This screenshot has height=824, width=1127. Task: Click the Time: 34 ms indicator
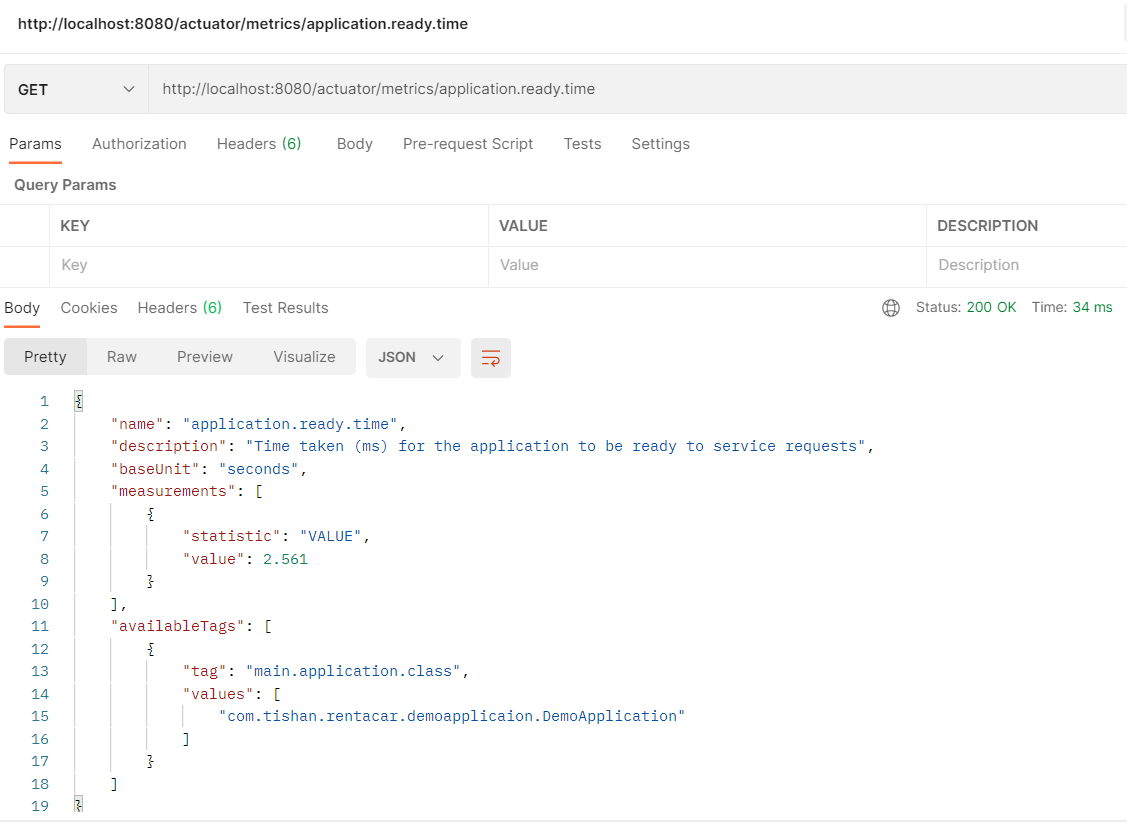tap(1071, 308)
